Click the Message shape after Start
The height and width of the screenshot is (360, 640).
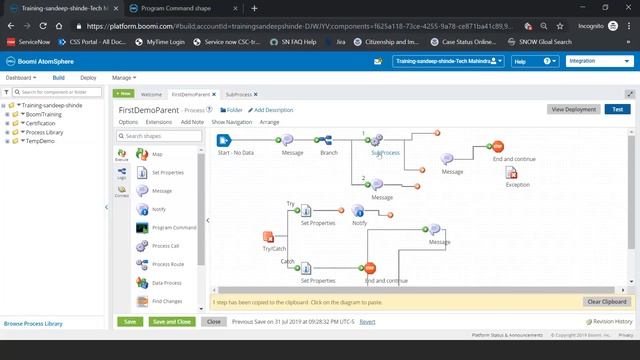(287, 140)
